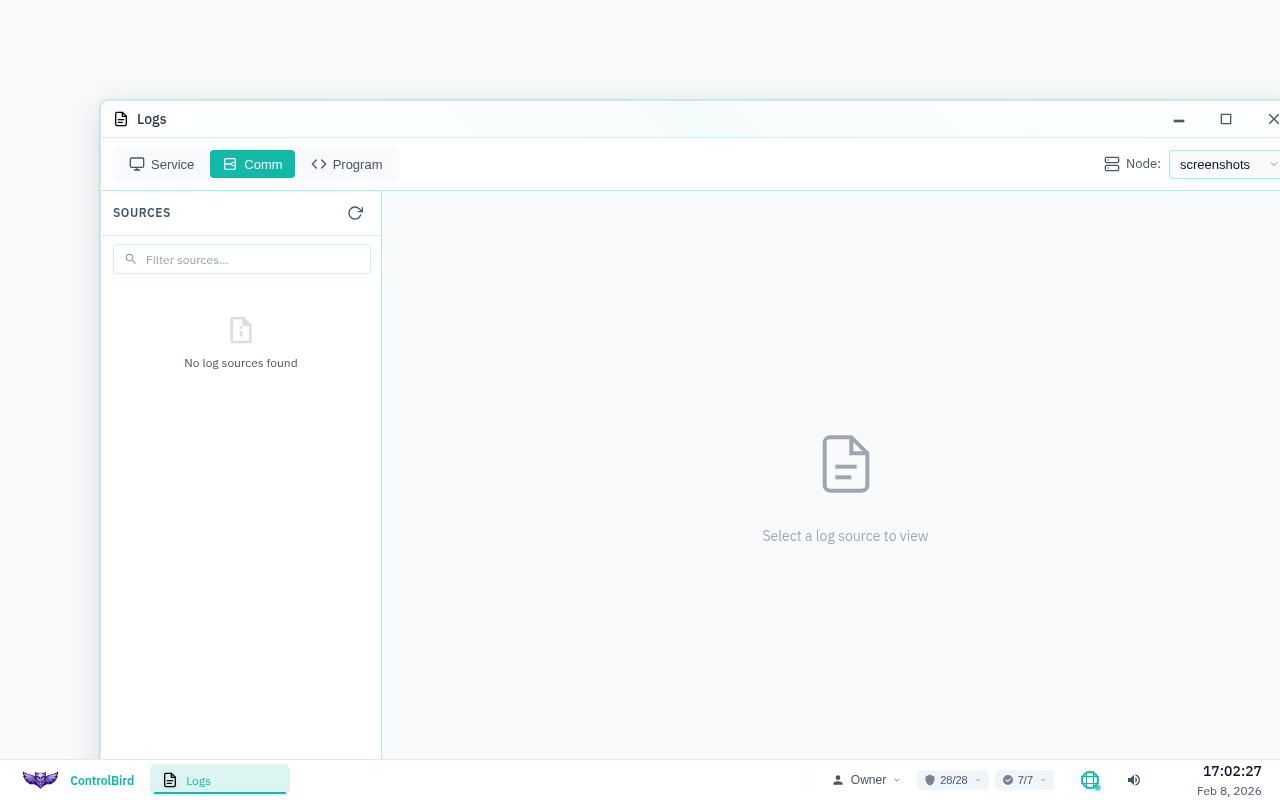
Task: Open the 7/7 check status dropdown
Action: click(1024, 780)
